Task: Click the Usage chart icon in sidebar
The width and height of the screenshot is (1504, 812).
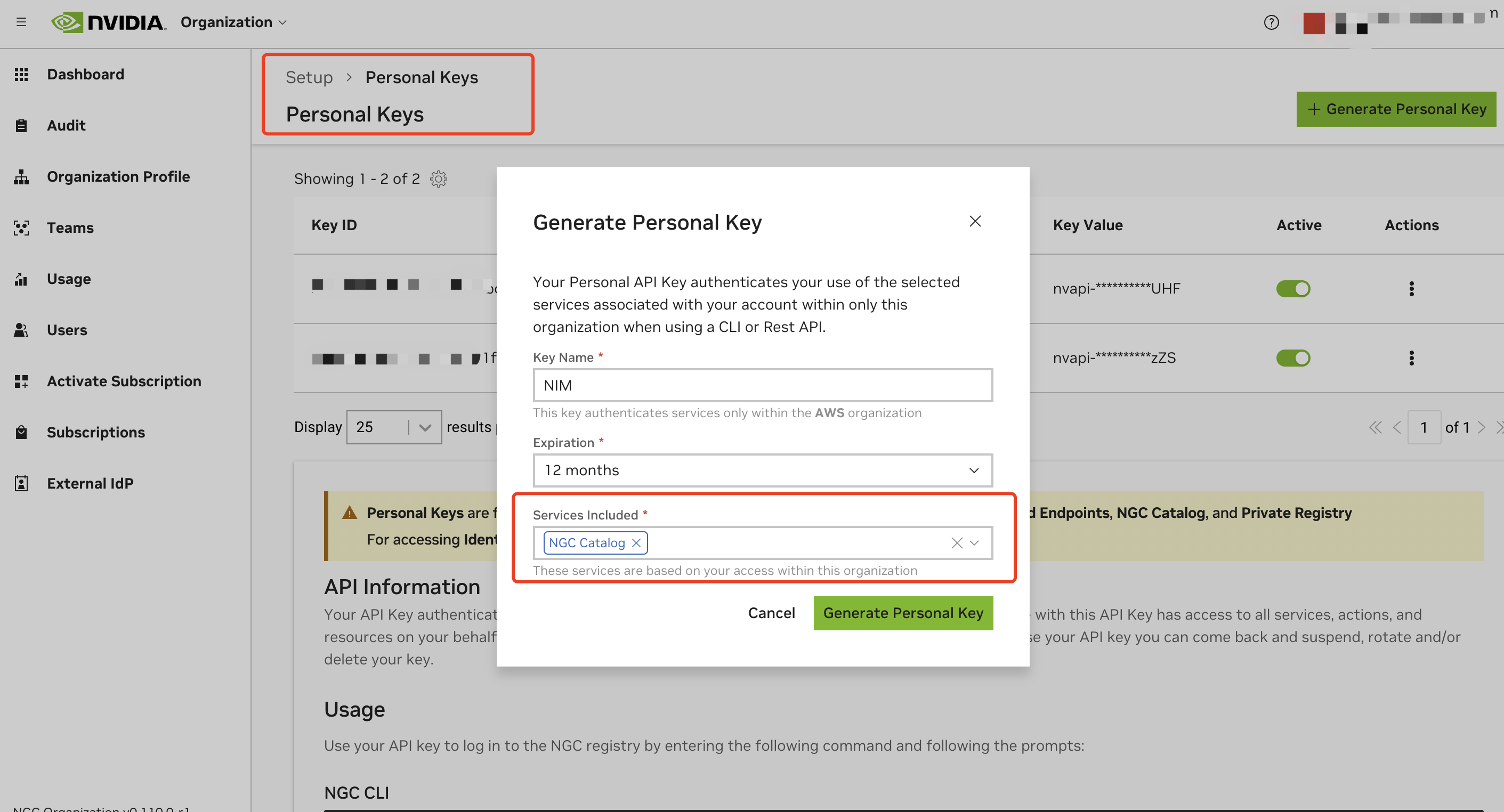Action: [x=21, y=279]
